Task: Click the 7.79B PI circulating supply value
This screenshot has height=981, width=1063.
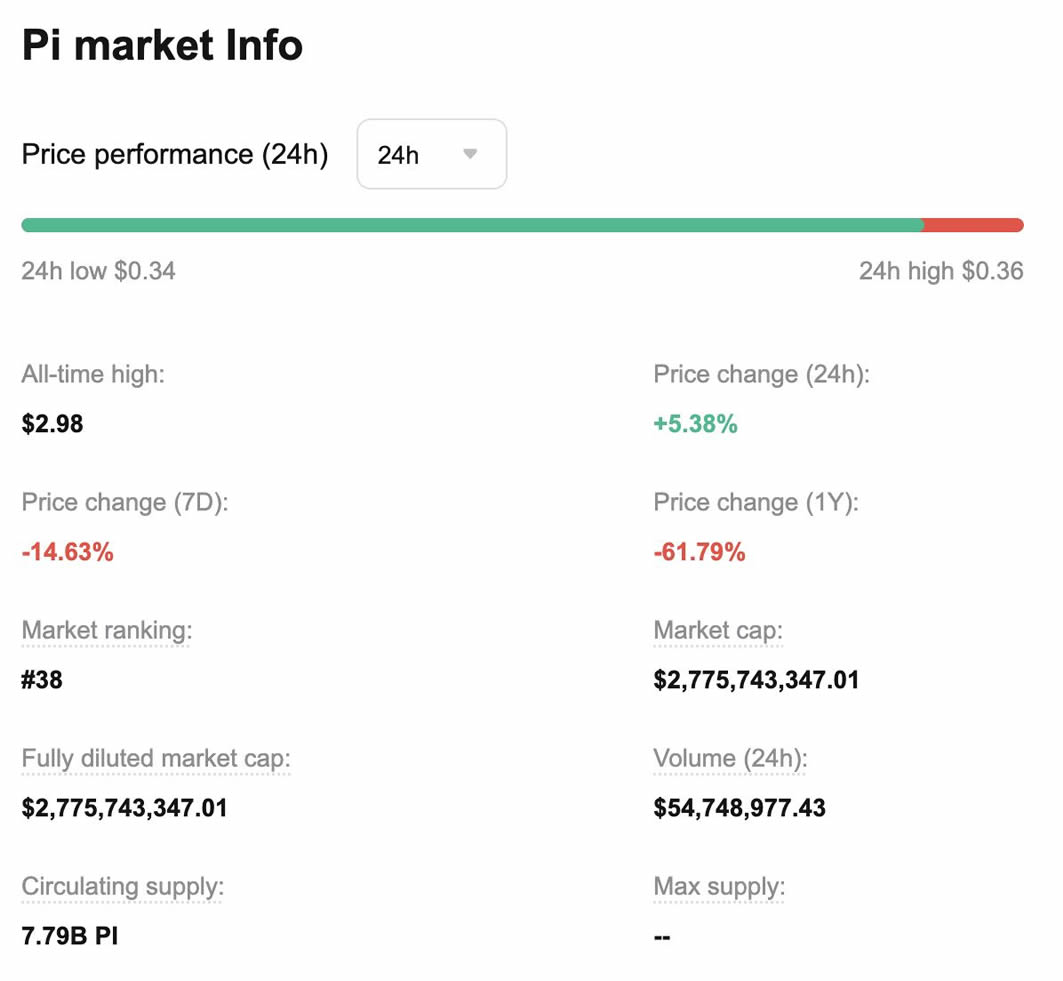Action: pyautogui.click(x=69, y=936)
